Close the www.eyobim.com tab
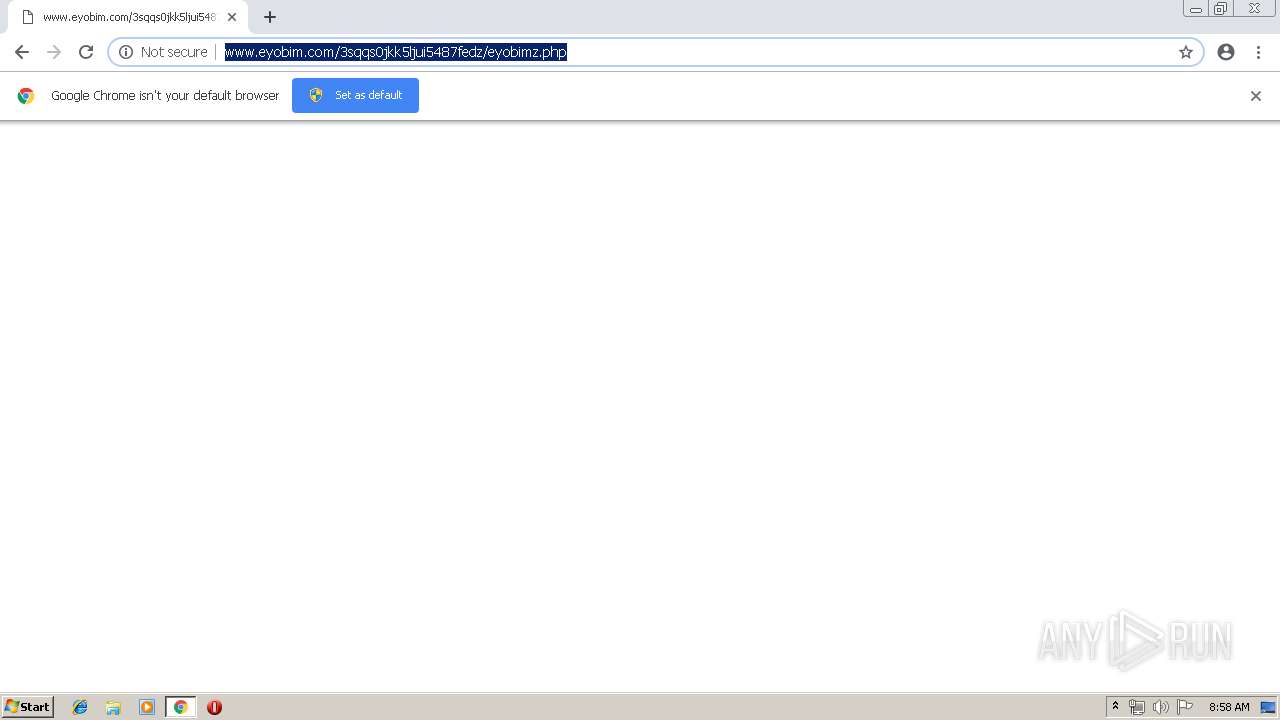 point(232,17)
